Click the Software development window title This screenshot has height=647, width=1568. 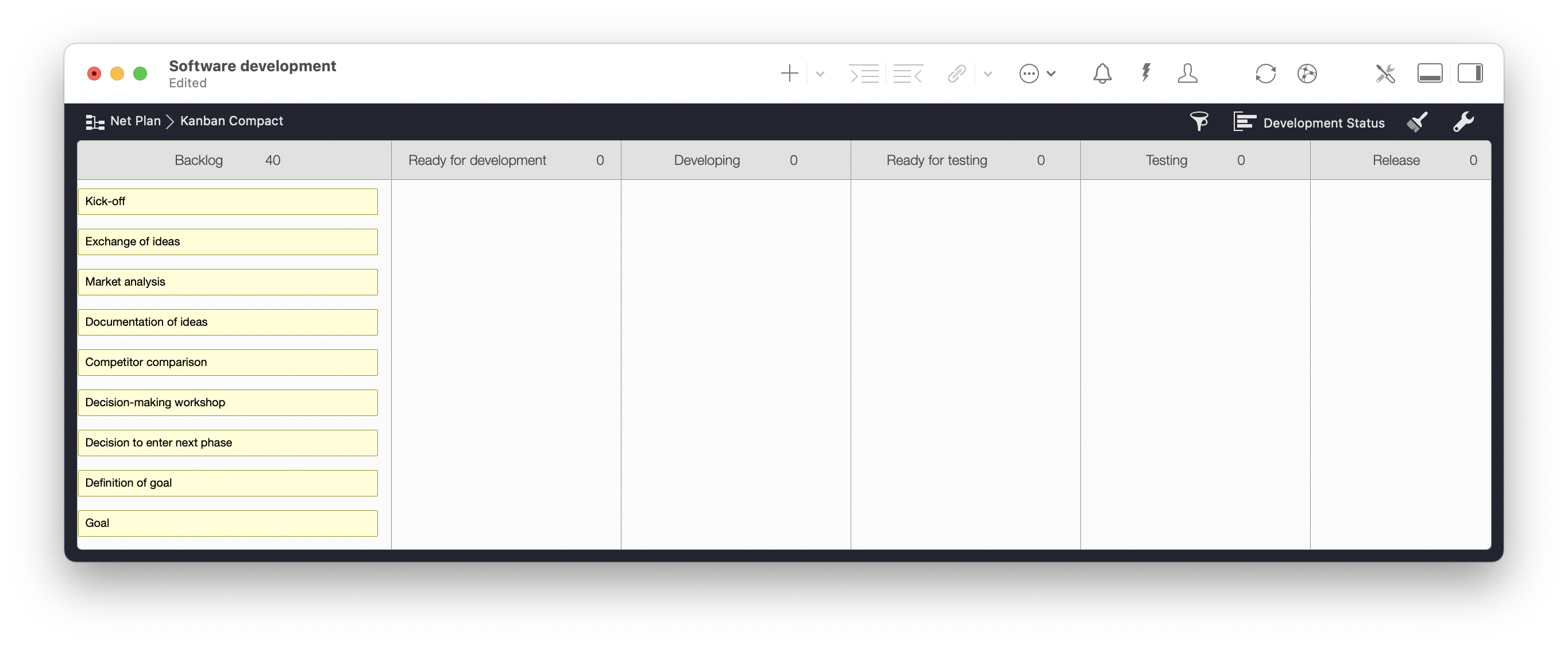(252, 66)
